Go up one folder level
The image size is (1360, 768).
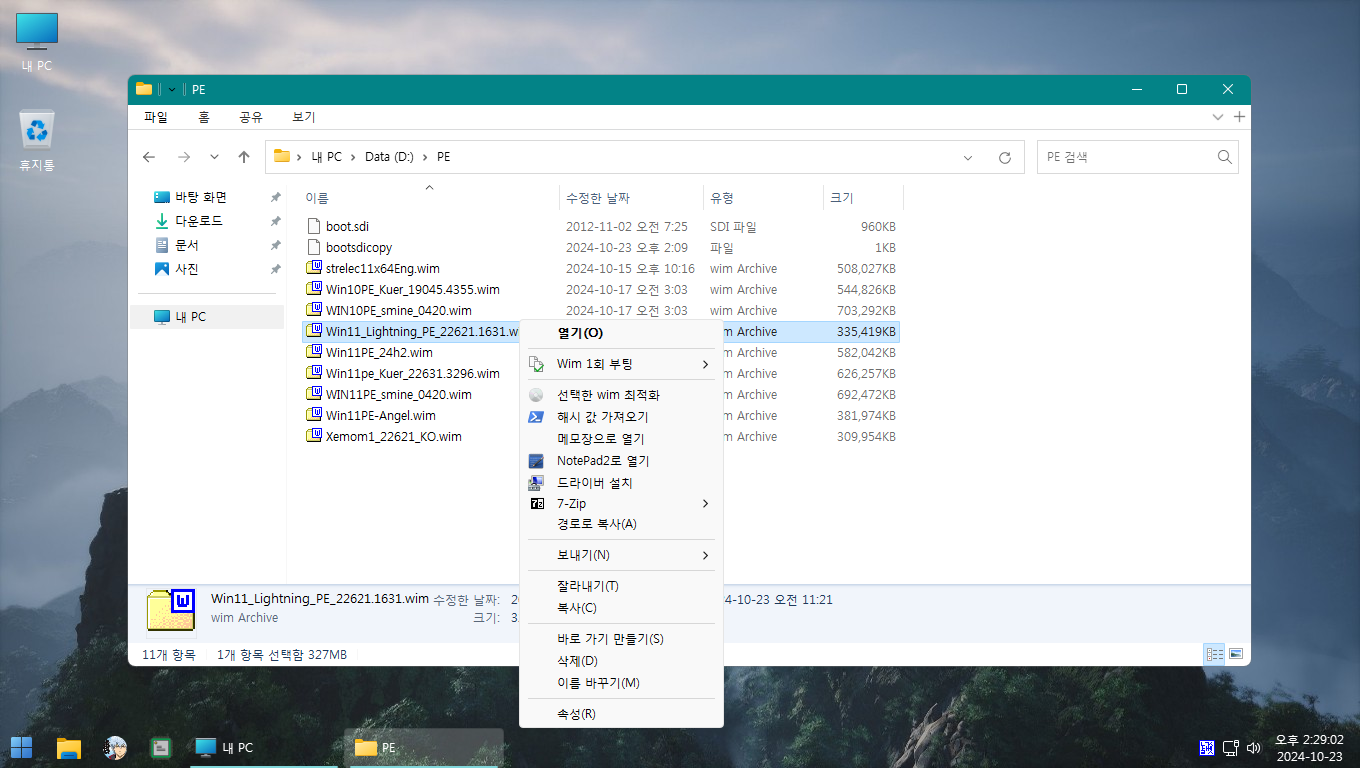point(244,157)
